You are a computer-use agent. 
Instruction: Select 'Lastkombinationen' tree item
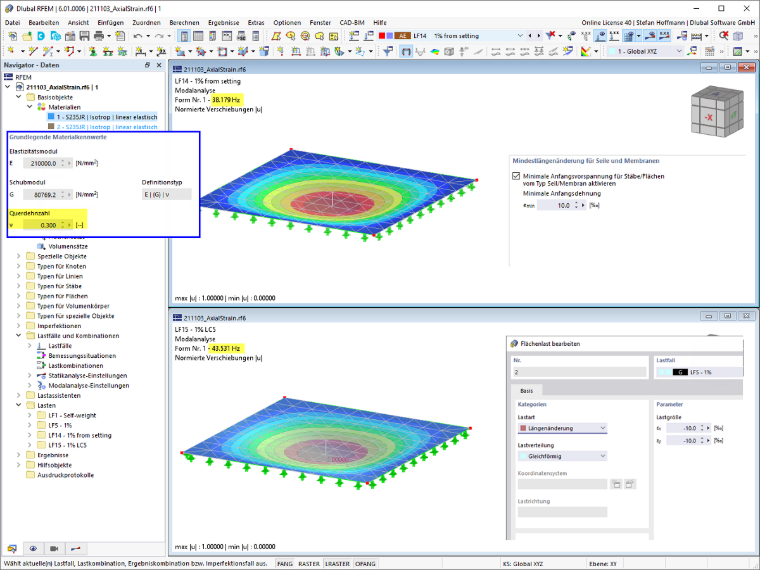click(x=76, y=366)
